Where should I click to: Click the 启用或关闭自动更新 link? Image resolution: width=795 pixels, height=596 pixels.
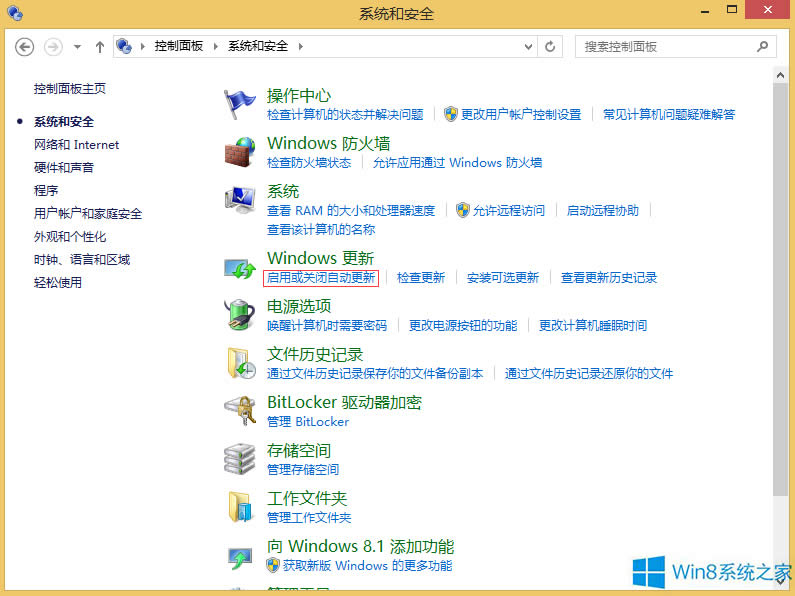click(321, 278)
